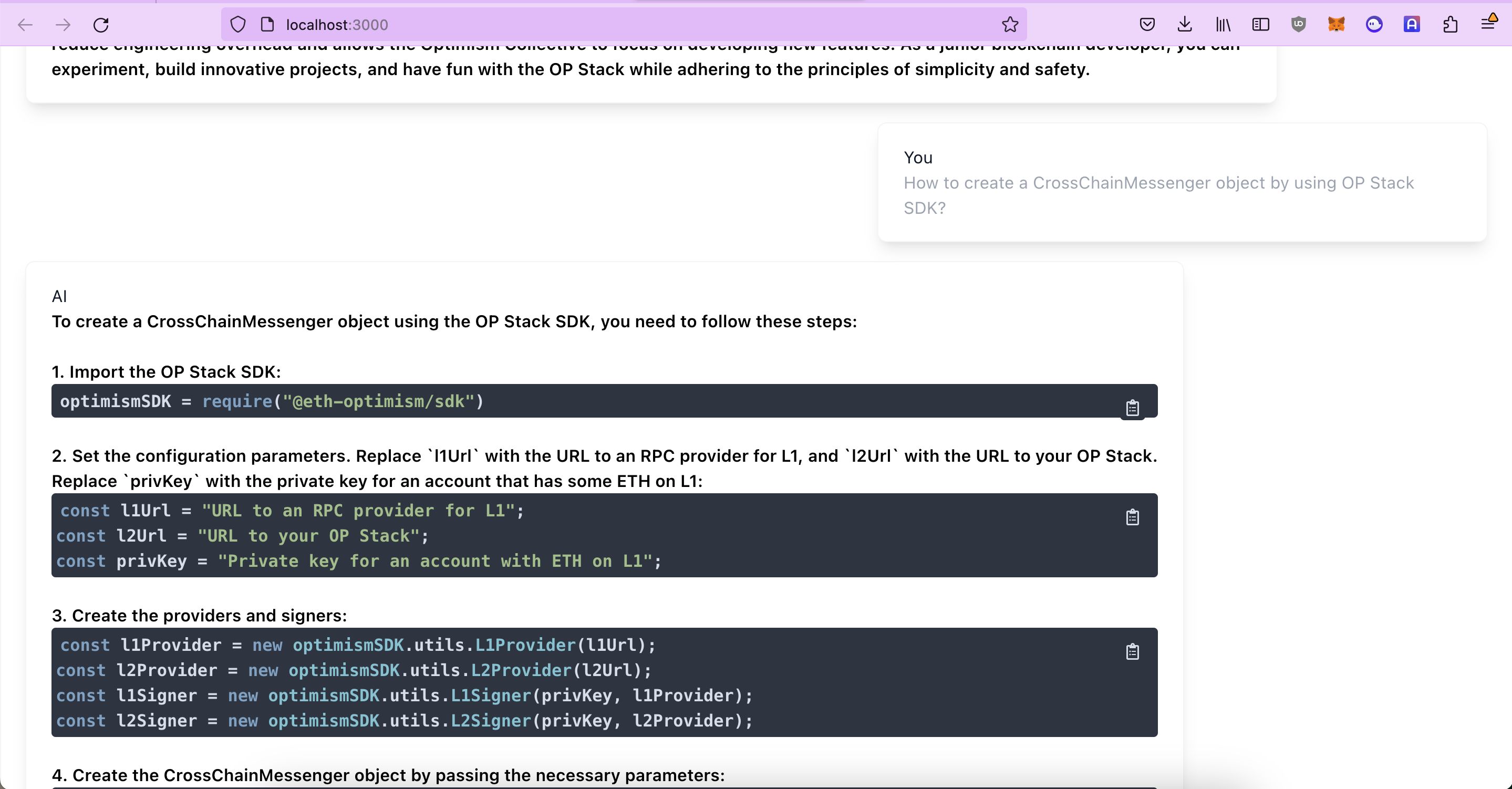Click the user question about CrossChainMessenger
Viewport: 1512px width, 789px height.
(x=1158, y=195)
